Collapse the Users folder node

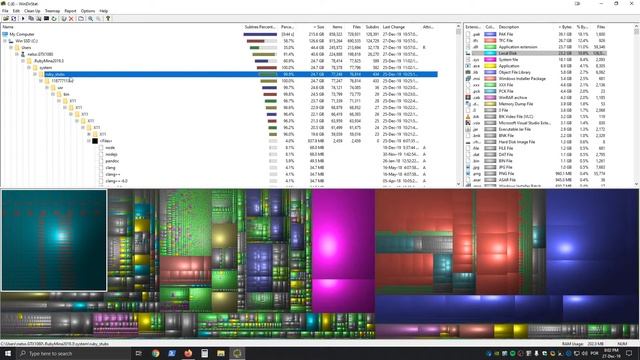(11, 47)
